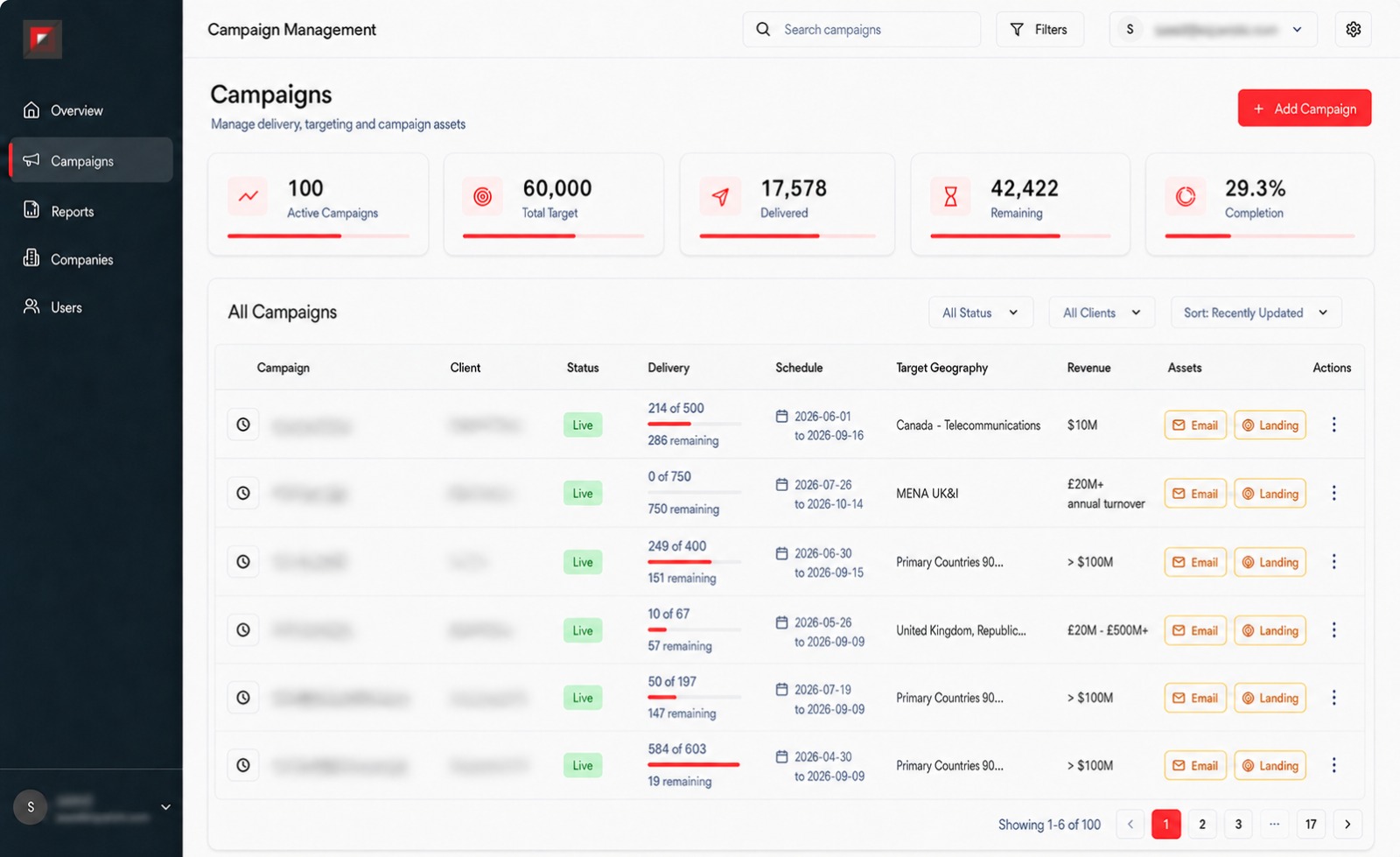Image resolution: width=1400 pixels, height=857 pixels.
Task: Click the 214 of 500 delivery progress bar
Action: [x=694, y=424]
